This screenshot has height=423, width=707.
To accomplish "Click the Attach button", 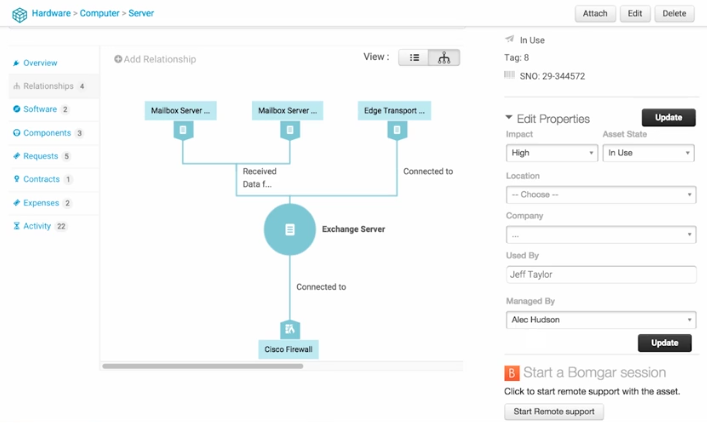I will 595,14.
